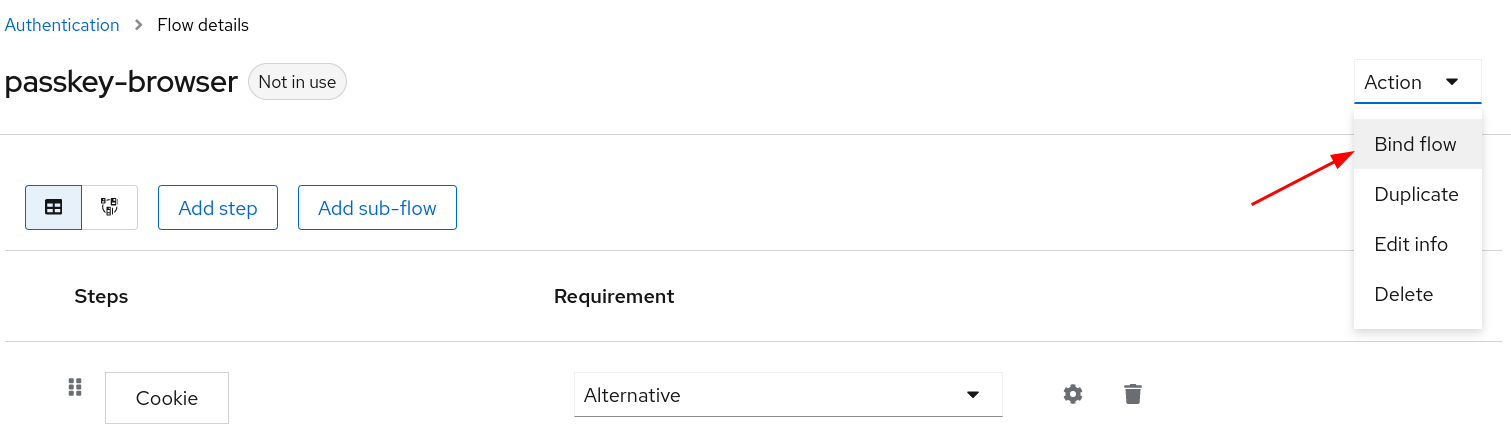Click the Not in use badge
The image size is (1511, 446).
click(297, 82)
